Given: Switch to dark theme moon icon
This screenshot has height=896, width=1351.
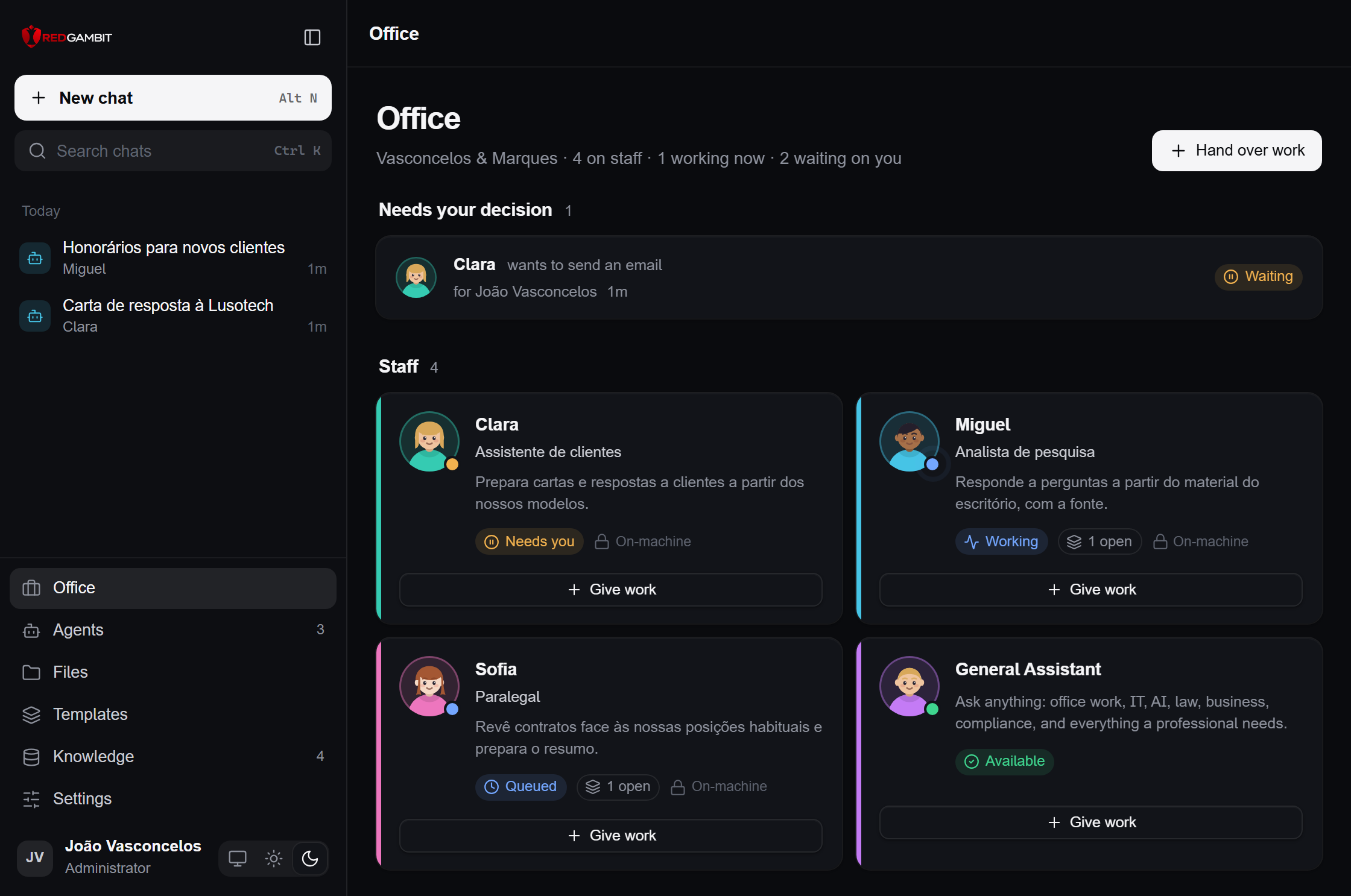Looking at the screenshot, I should click(x=310, y=859).
